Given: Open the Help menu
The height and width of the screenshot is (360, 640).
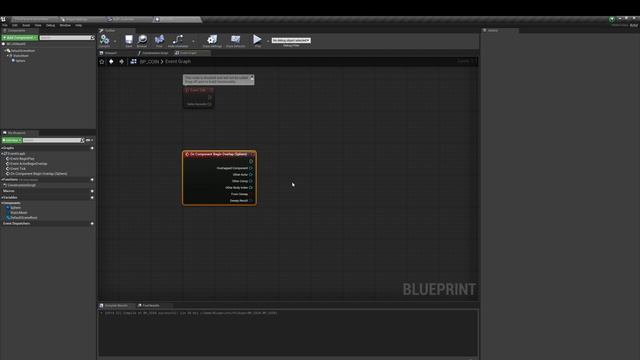Looking at the screenshot, I should tap(78, 25).
